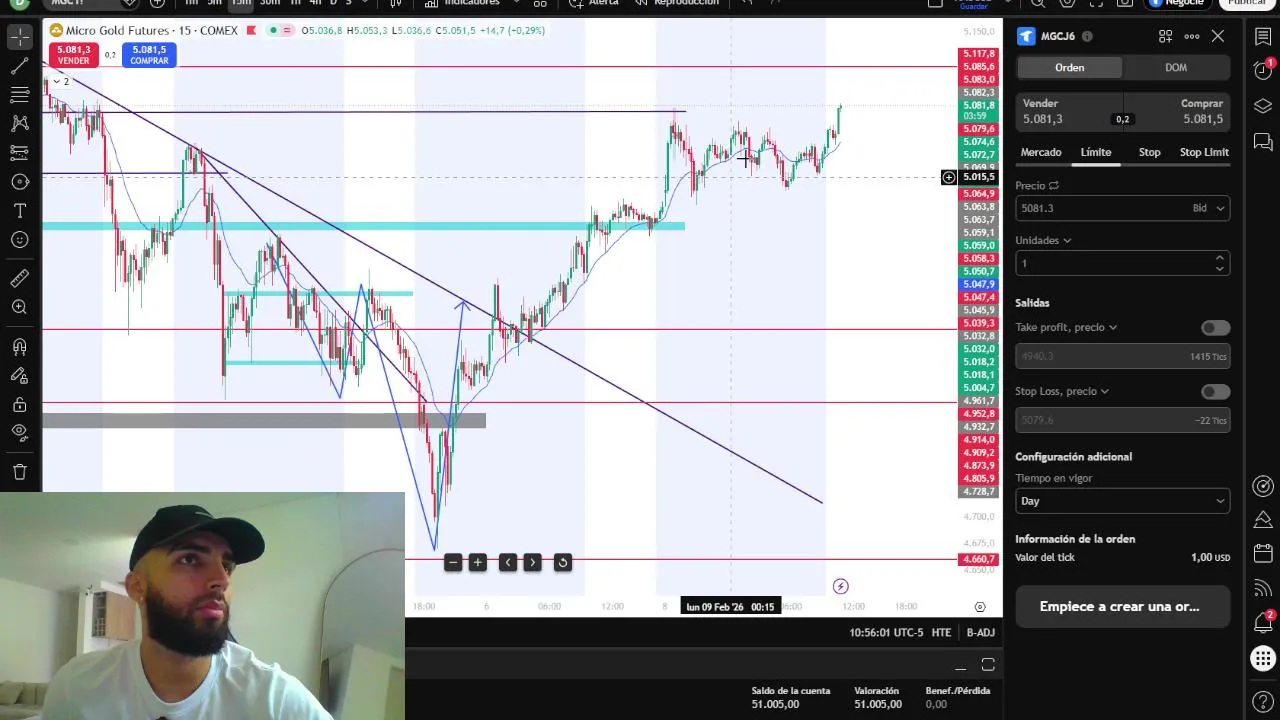Open the geometric shapes tool
This screenshot has width=1280, height=720.
19,182
